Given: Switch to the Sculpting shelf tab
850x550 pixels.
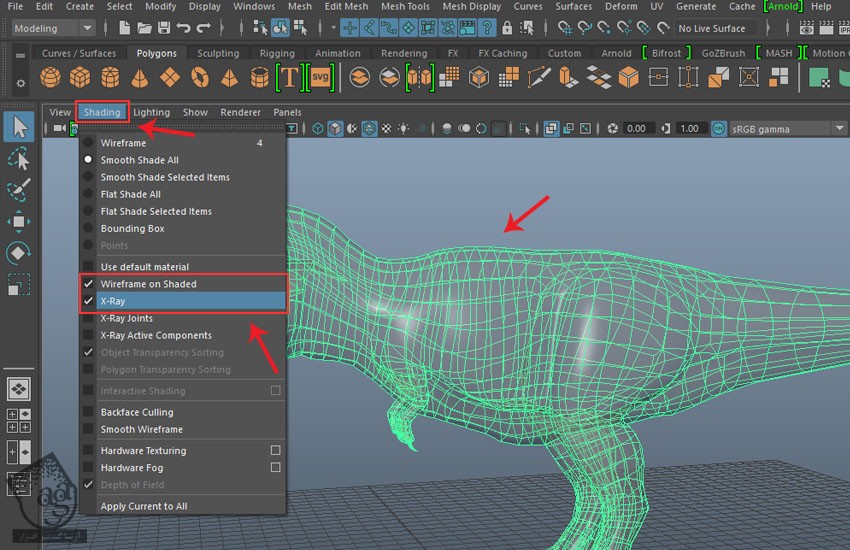Looking at the screenshot, I should click(x=218, y=53).
